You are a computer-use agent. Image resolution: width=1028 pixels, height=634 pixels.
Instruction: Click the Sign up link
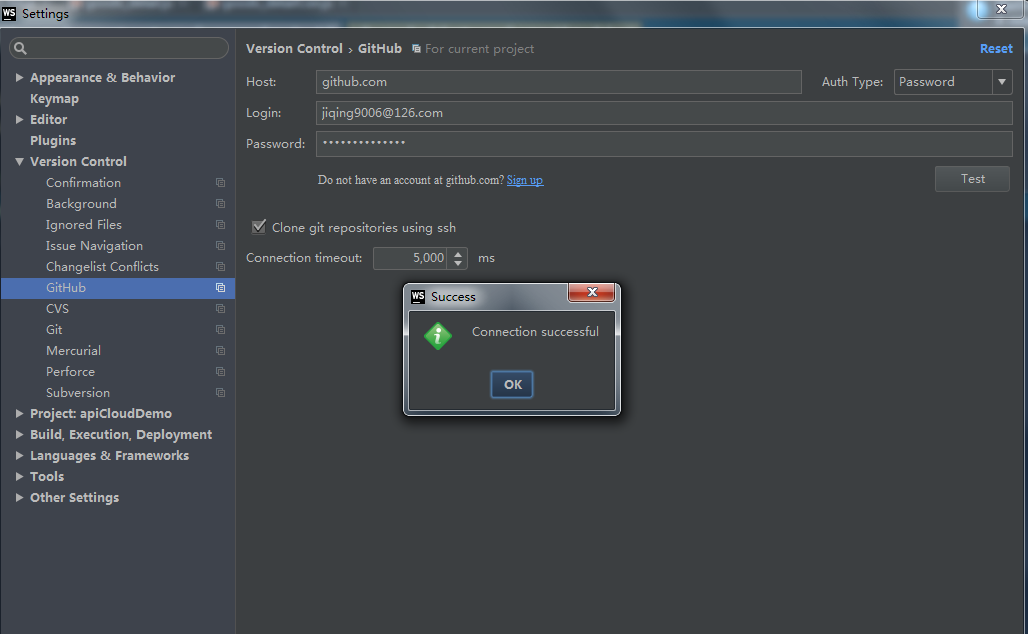[524, 180]
